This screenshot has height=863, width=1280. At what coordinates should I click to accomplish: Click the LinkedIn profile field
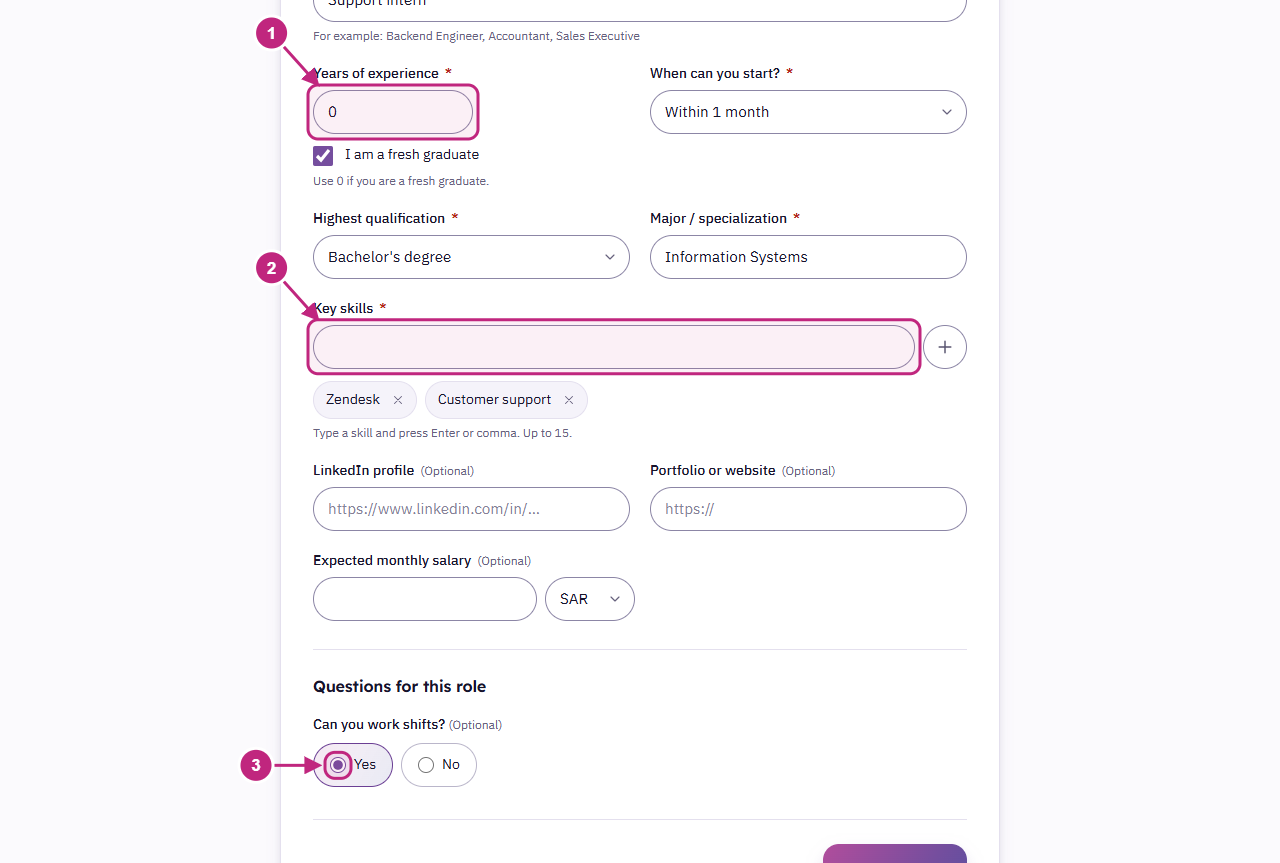coord(471,509)
